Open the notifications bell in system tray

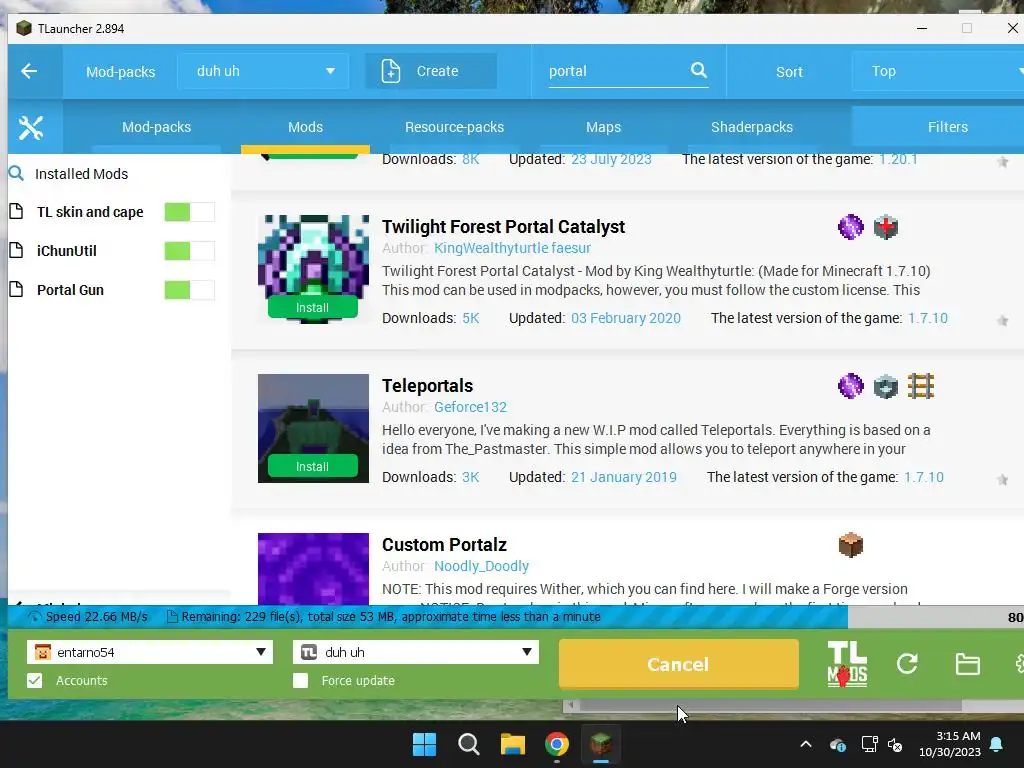tap(997, 744)
